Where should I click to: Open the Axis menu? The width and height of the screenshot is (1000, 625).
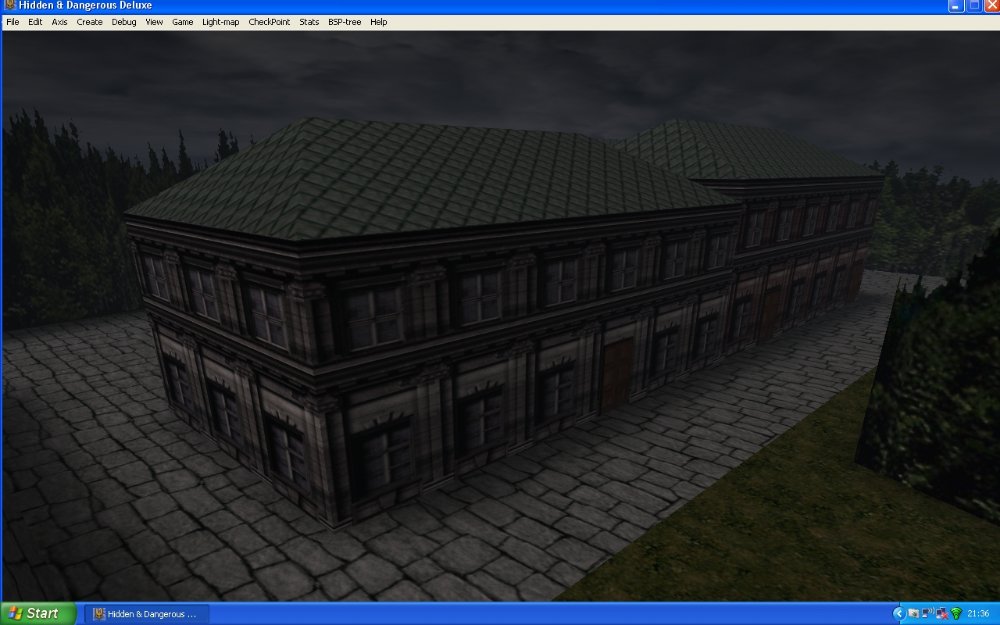(59, 22)
